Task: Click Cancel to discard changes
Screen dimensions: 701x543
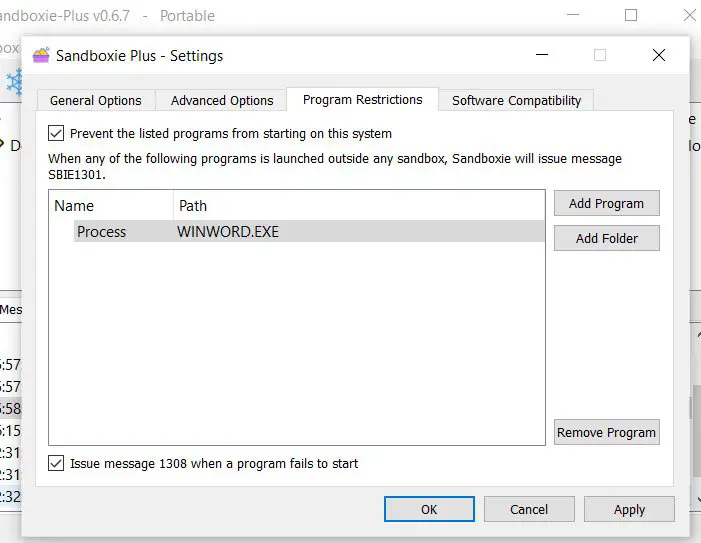Action: coord(529,509)
